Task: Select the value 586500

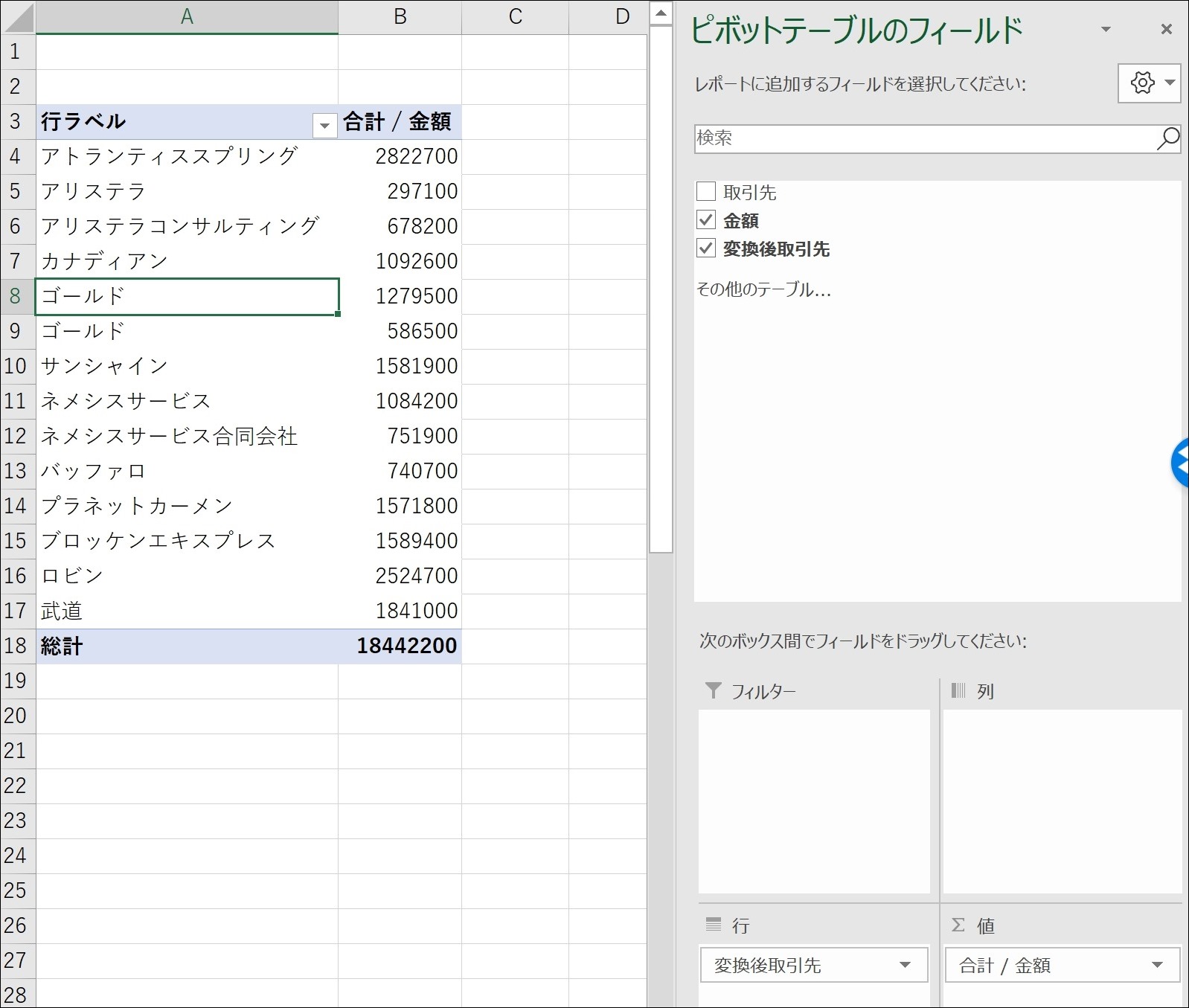Action: point(400,331)
